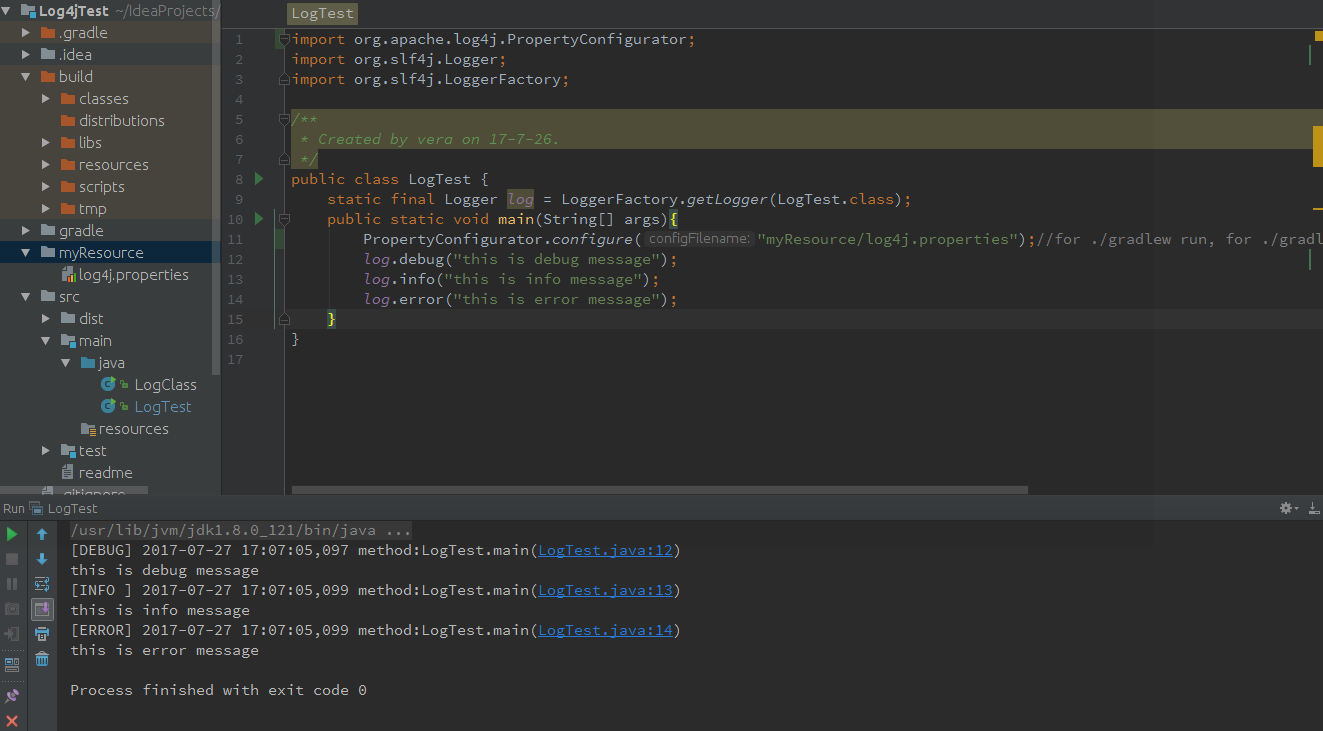Toggle soft-wrap in the Run console
The height and width of the screenshot is (731, 1323).
point(42,584)
